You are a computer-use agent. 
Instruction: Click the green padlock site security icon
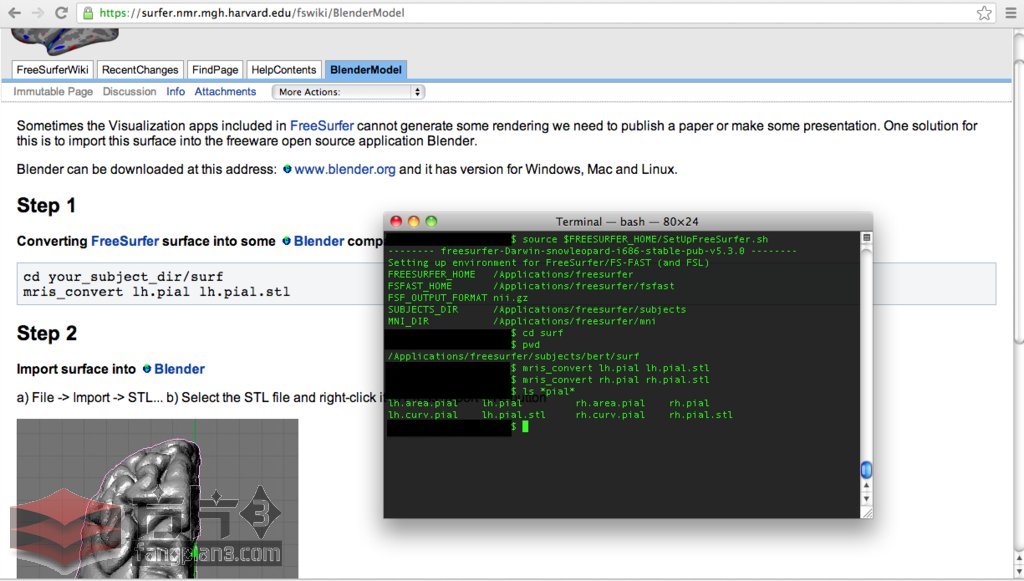(x=88, y=12)
